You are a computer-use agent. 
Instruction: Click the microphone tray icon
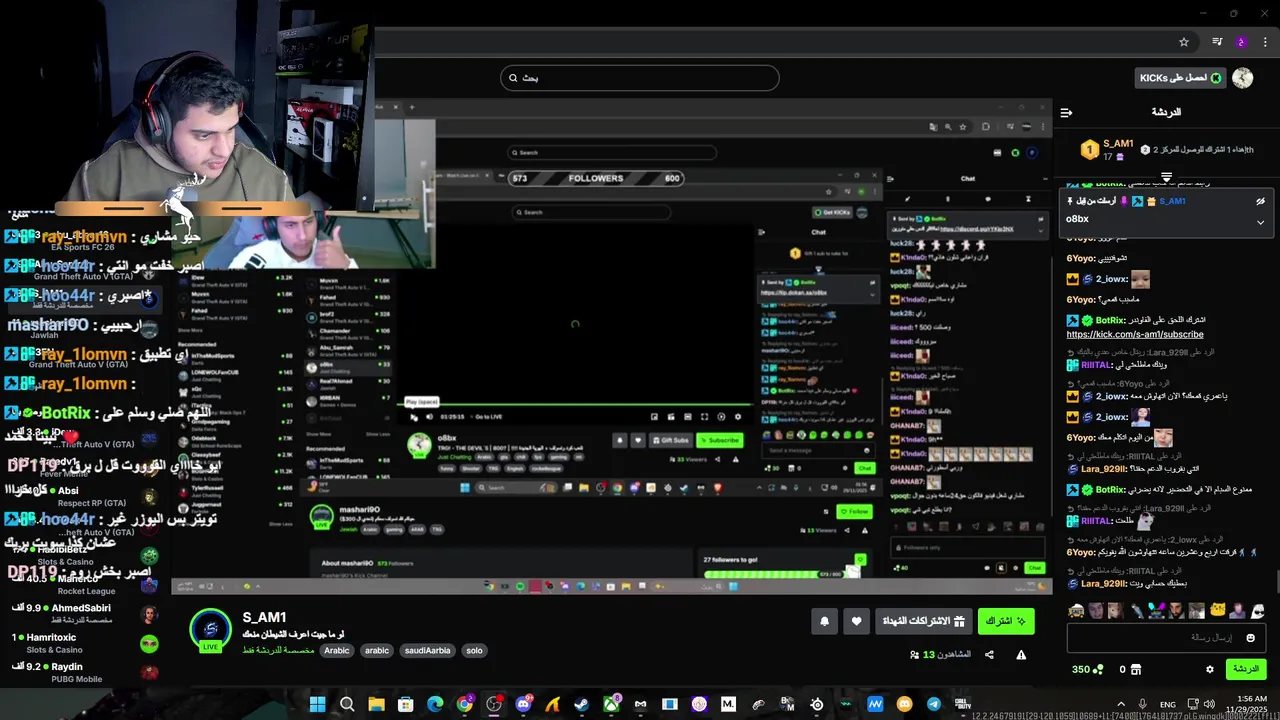(1143, 704)
